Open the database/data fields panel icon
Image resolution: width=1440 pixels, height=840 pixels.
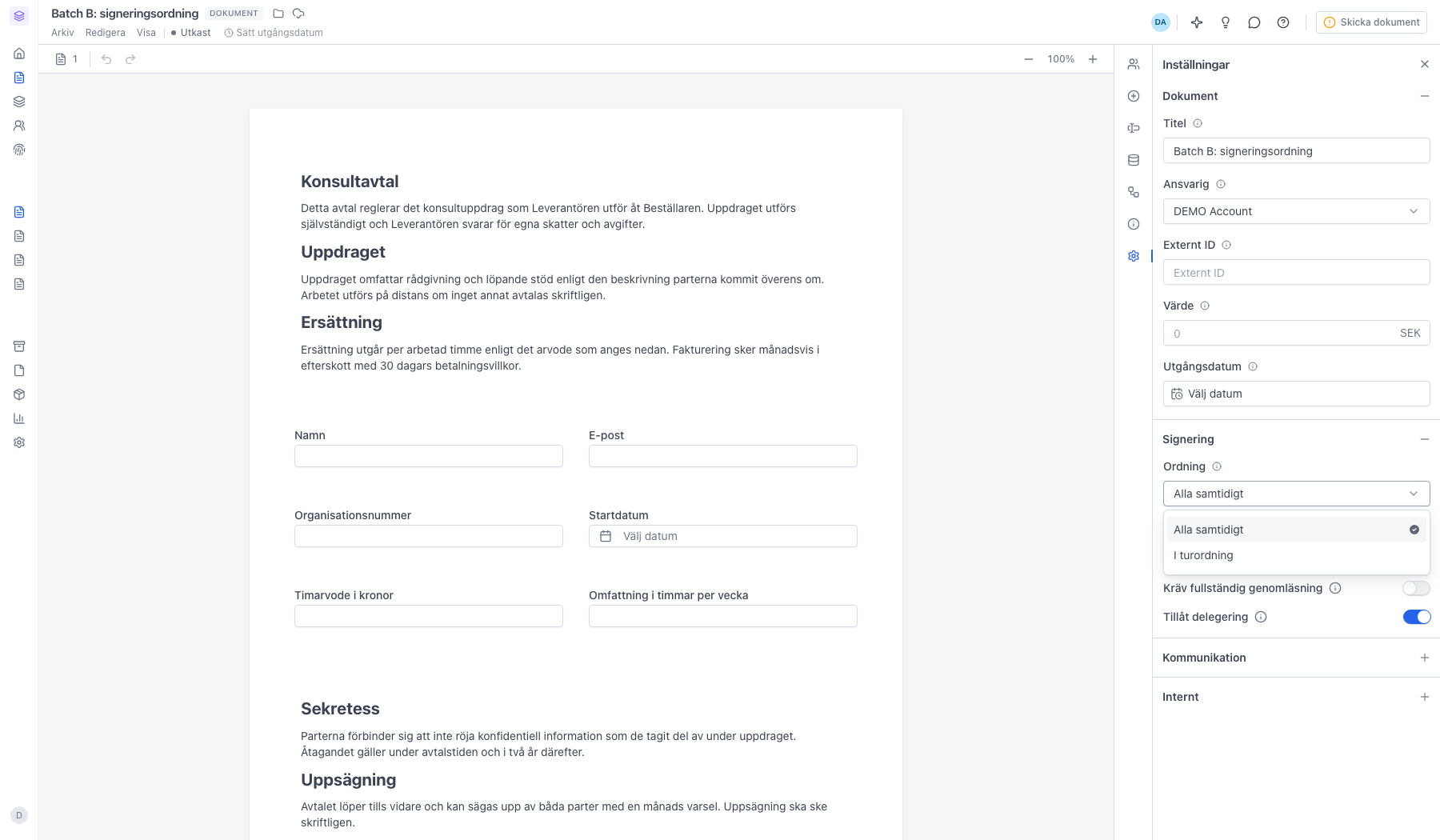pos(1134,160)
